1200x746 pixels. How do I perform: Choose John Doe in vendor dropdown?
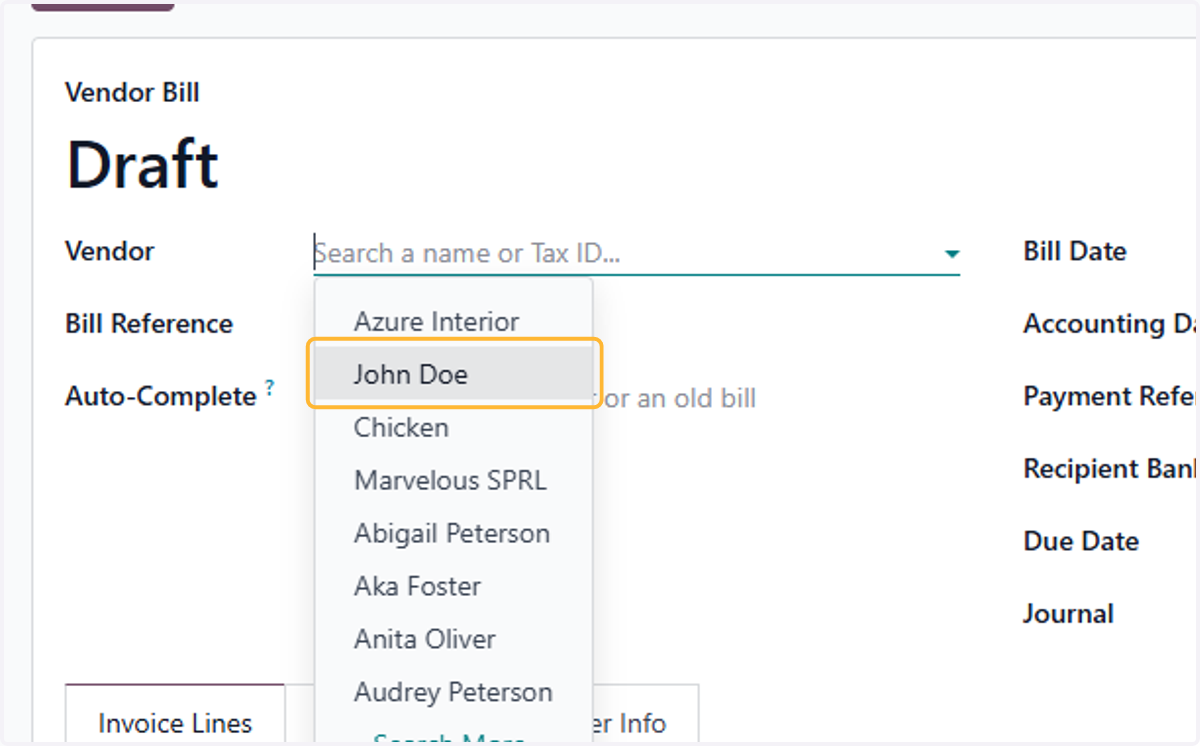(454, 375)
